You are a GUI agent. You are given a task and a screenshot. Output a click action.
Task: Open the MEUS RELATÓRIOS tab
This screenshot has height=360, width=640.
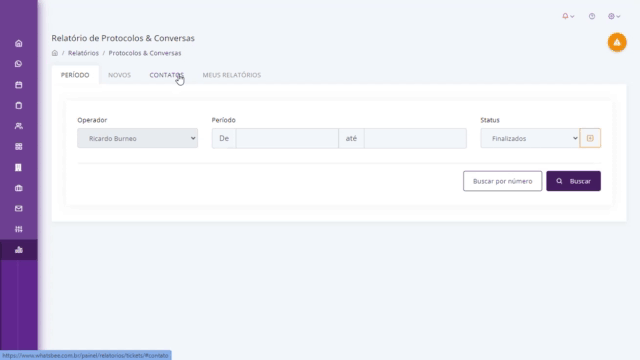click(x=232, y=75)
